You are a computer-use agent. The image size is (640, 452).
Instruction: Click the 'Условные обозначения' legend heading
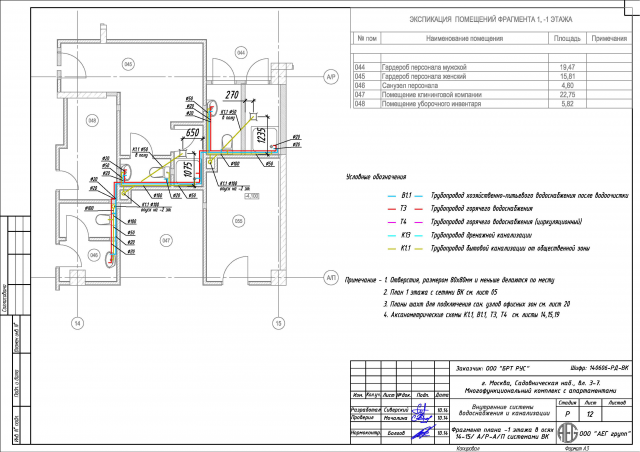(x=376, y=177)
